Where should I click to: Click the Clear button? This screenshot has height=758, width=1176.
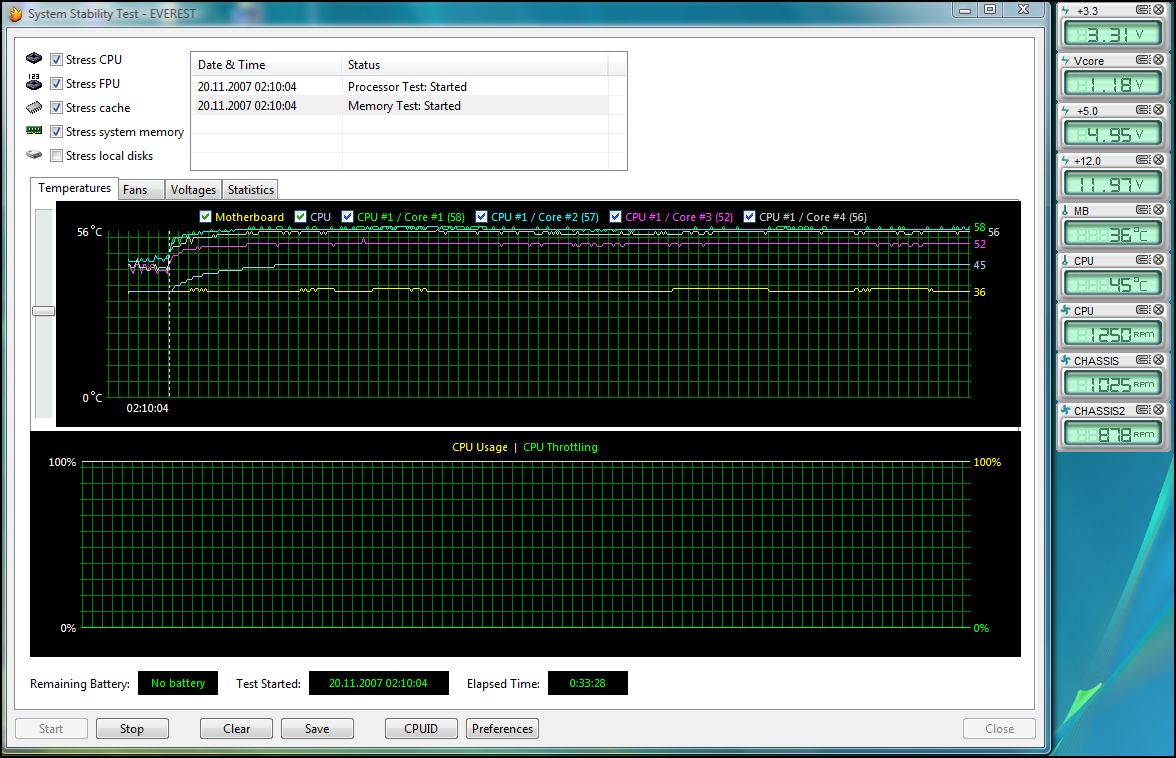[x=236, y=729]
